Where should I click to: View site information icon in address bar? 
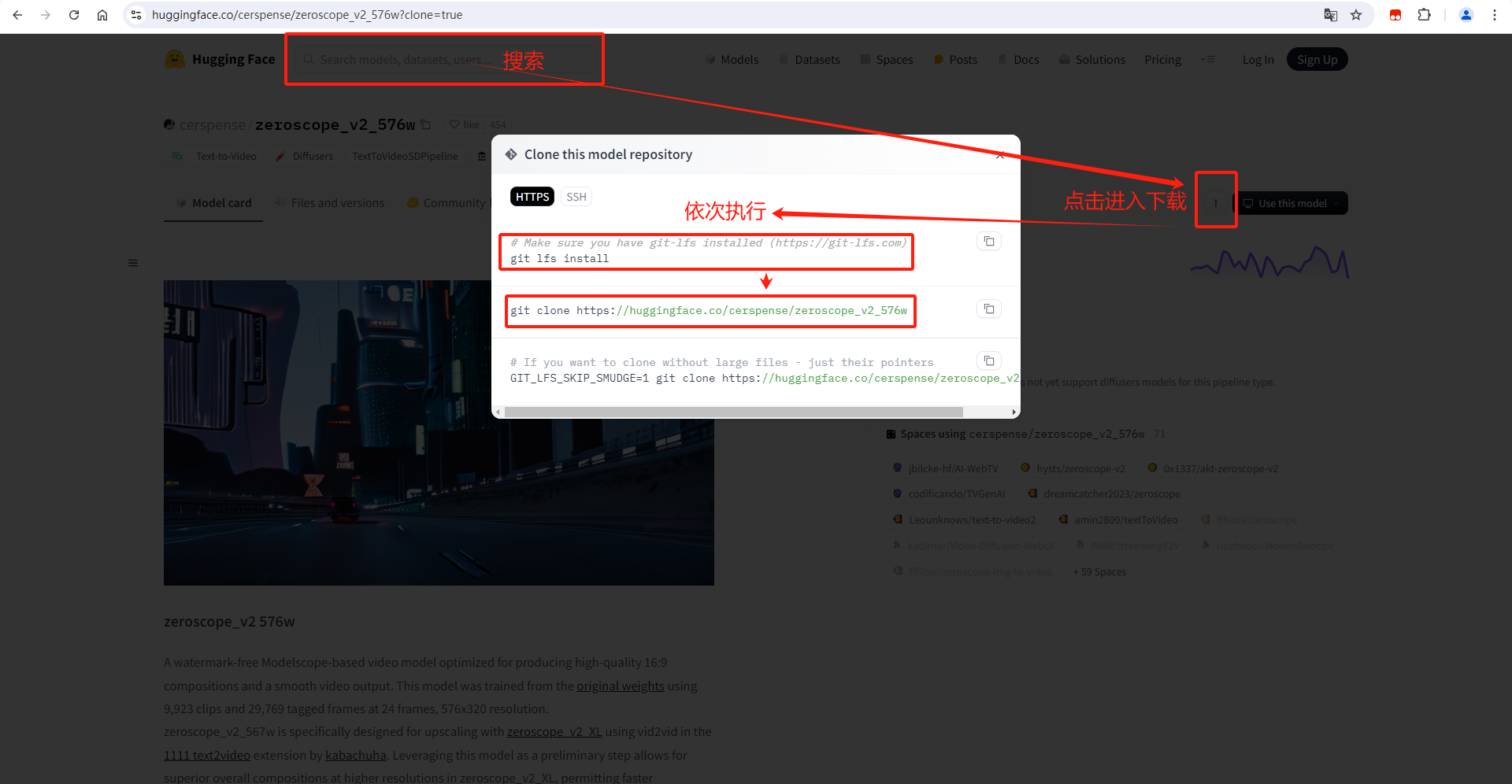136,15
